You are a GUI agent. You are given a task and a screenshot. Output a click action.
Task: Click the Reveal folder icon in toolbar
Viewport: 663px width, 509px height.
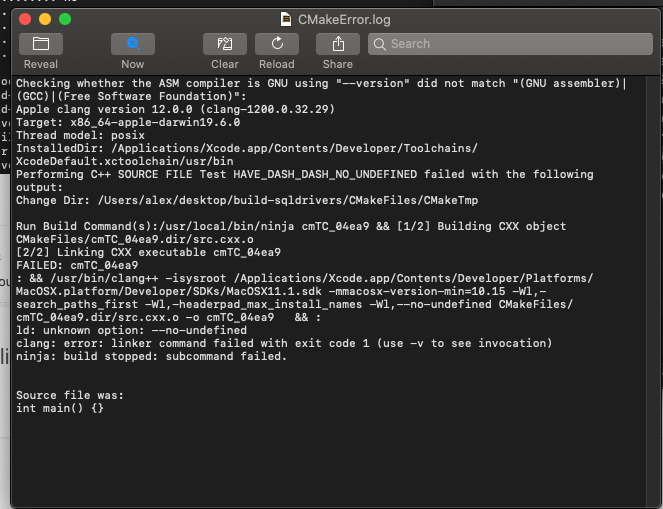[x=41, y=44]
